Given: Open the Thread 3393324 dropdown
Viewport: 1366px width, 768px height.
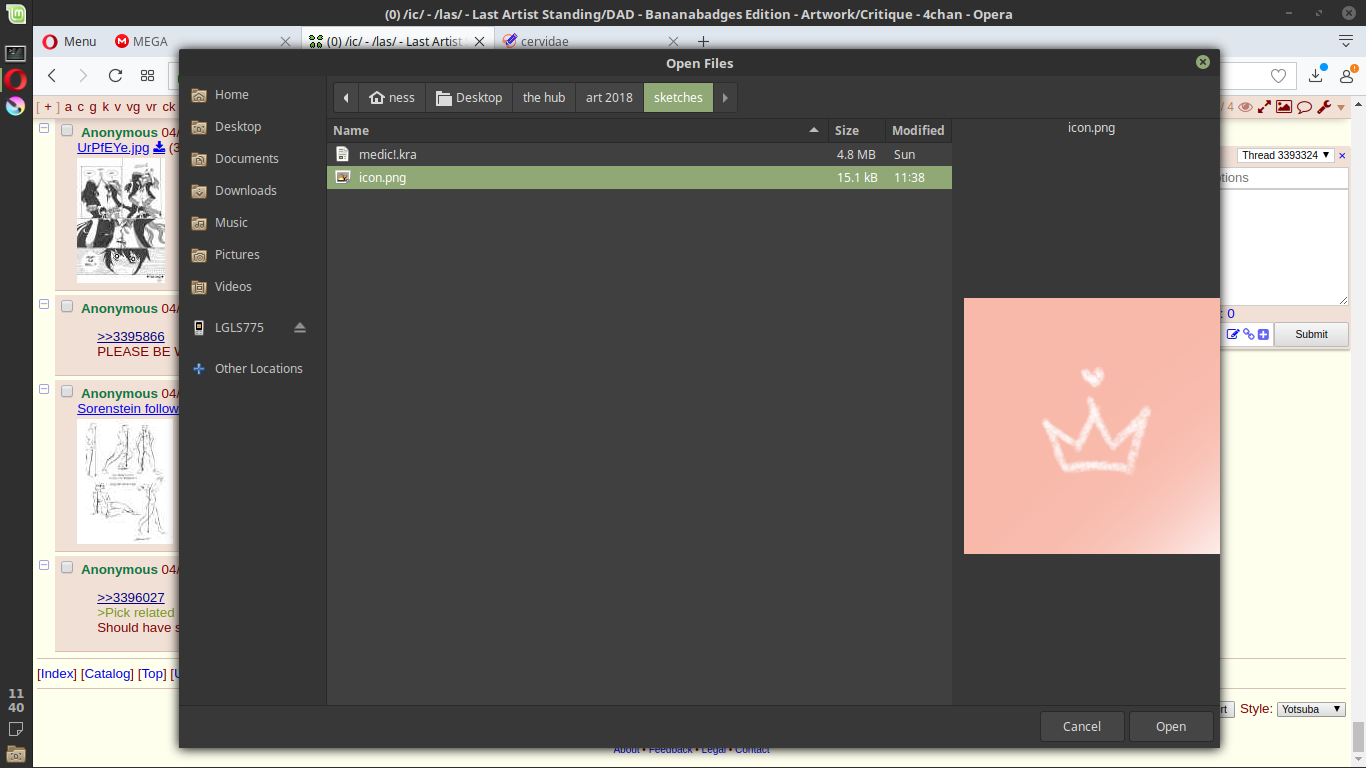Looking at the screenshot, I should click(x=1285, y=155).
